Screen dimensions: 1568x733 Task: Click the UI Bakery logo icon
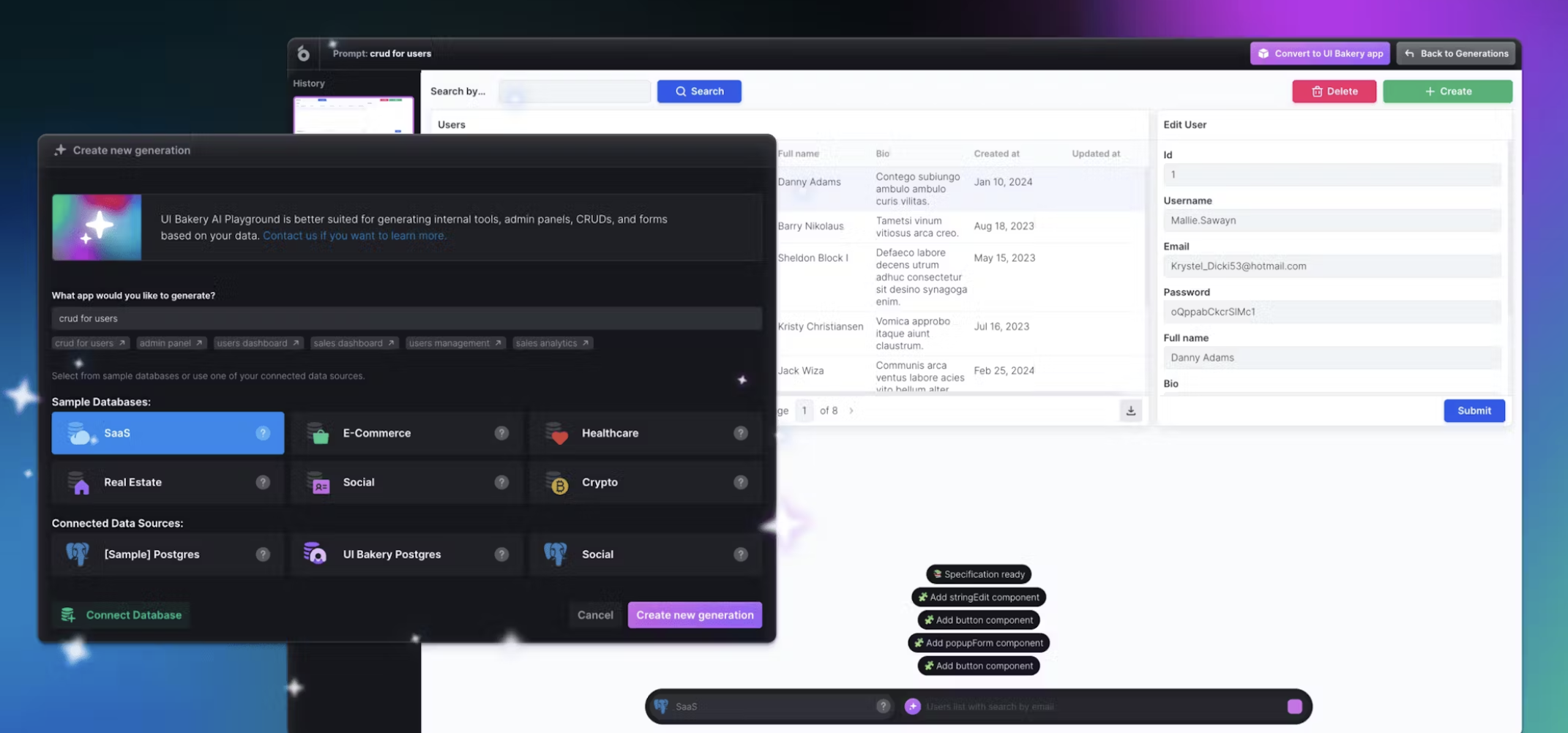point(303,53)
